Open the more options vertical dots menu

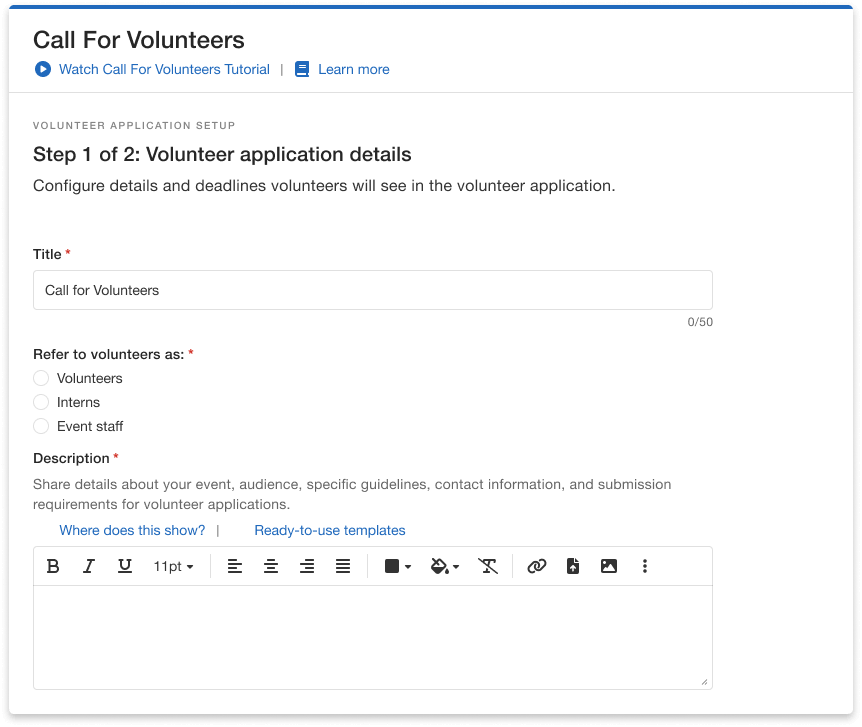645,566
